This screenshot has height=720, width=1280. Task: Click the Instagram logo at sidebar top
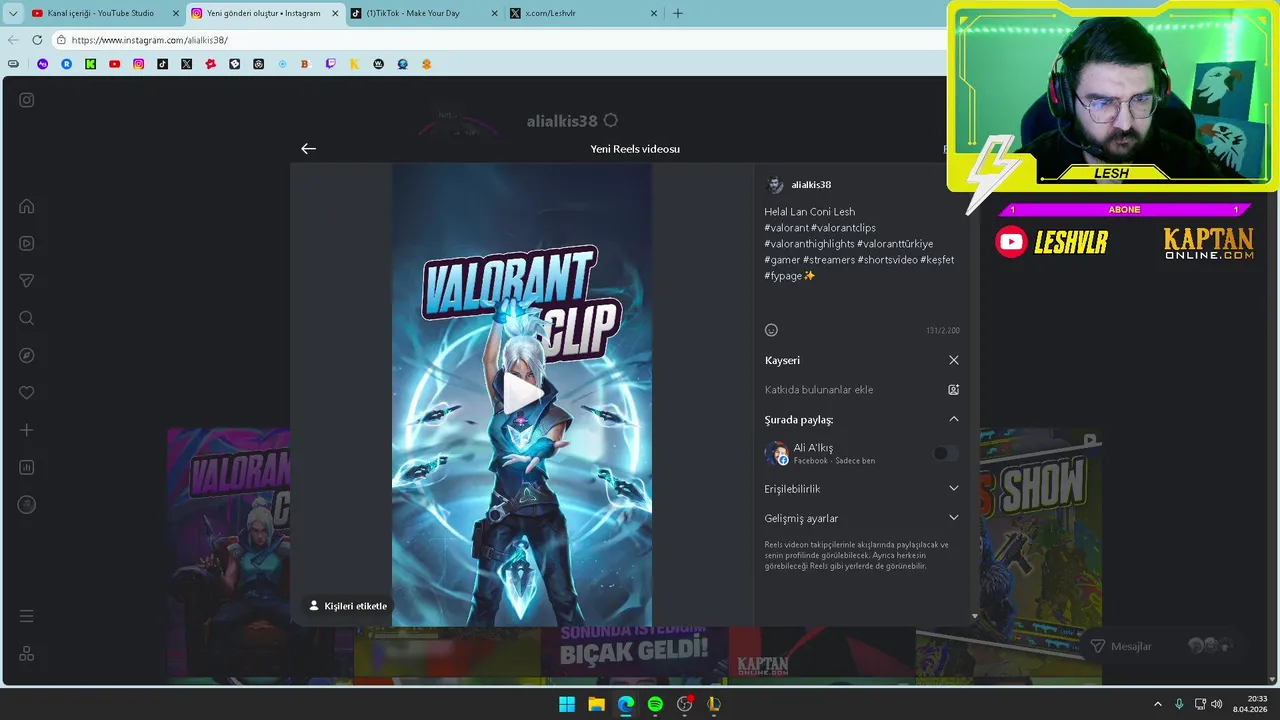point(27,100)
